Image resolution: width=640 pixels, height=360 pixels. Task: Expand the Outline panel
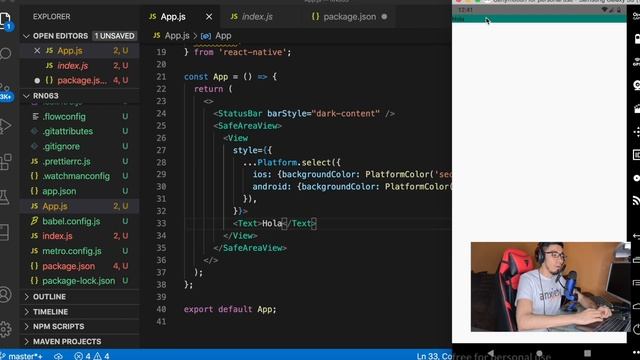[49, 297]
